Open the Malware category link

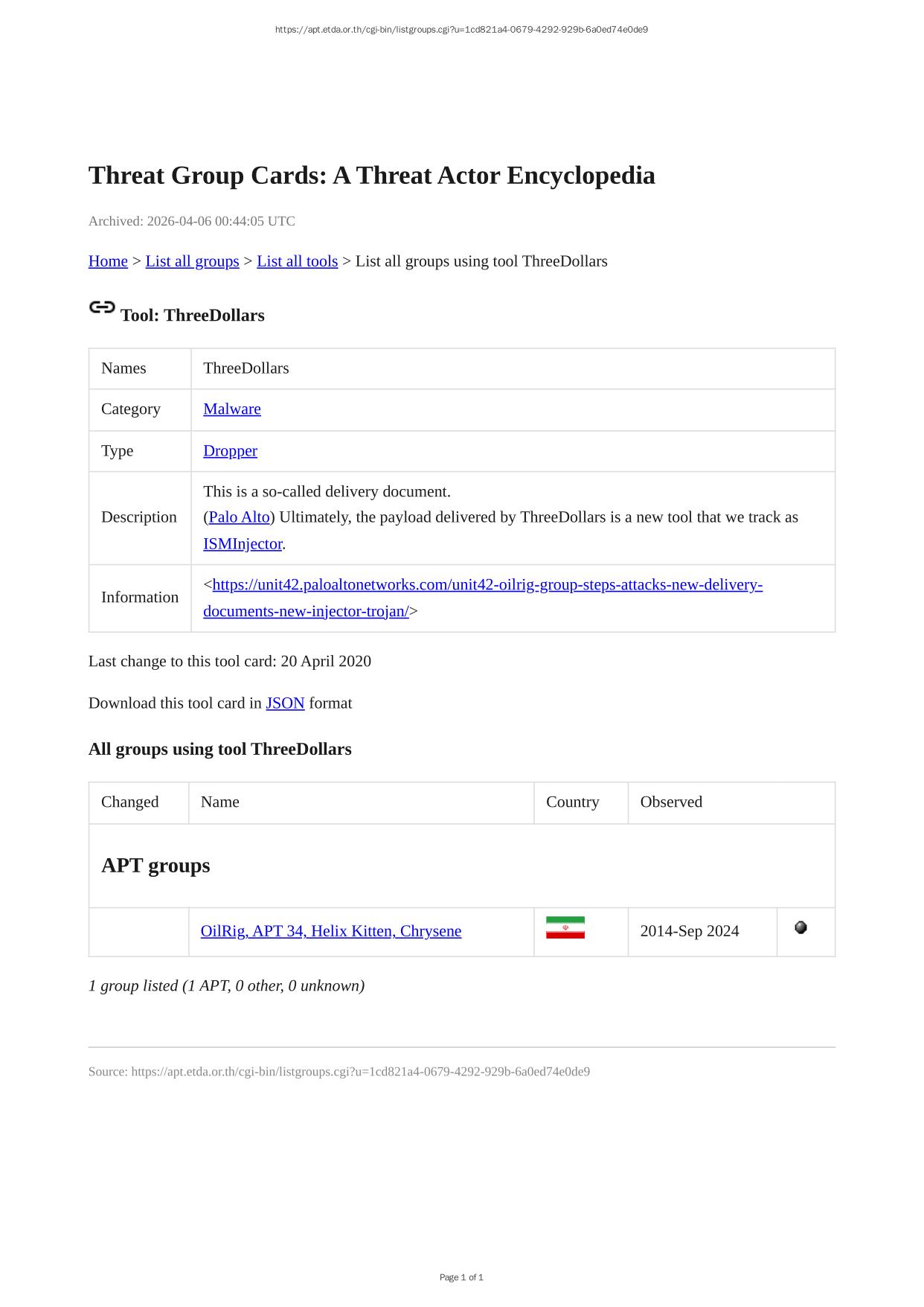pos(232,409)
